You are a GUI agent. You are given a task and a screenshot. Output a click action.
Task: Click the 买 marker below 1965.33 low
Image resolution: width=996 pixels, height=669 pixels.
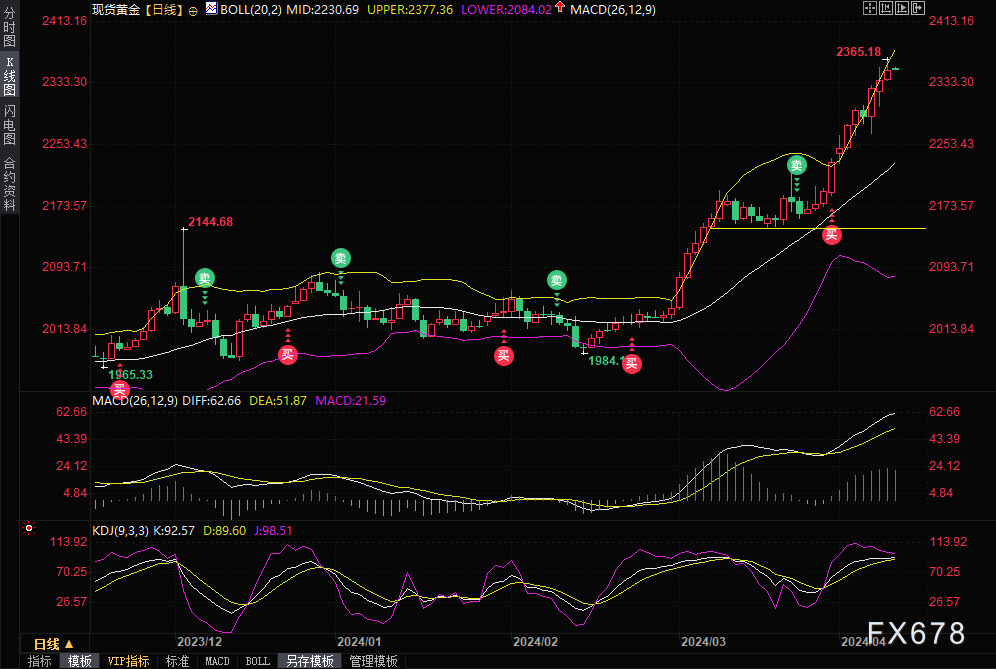119,389
